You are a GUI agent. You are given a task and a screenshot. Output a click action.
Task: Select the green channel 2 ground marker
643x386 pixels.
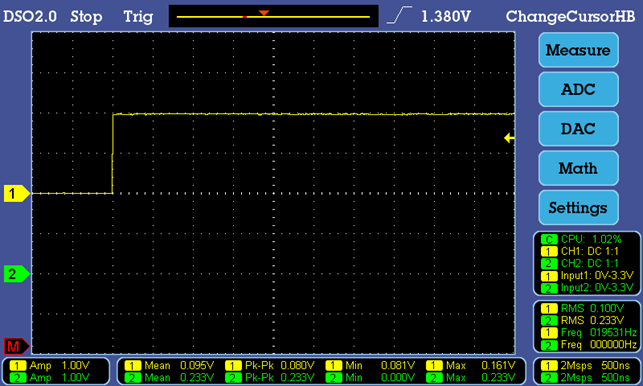coord(17,274)
